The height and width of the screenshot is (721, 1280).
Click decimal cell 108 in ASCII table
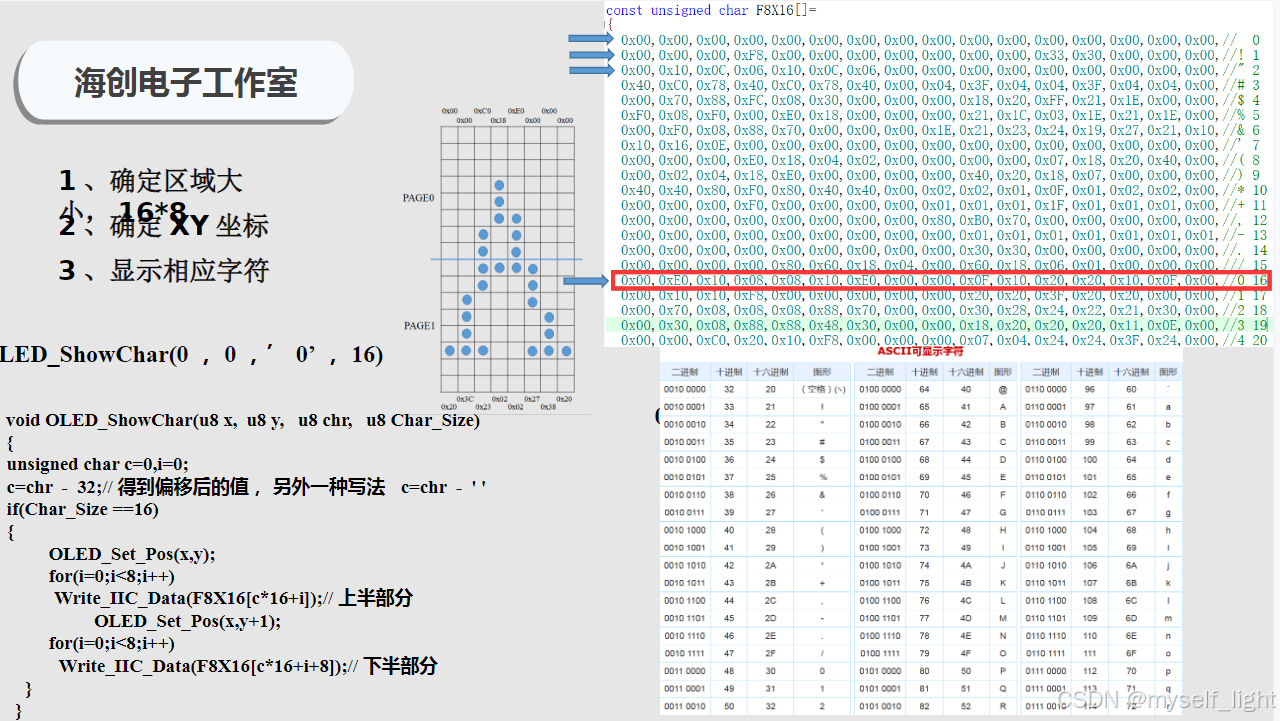tap(1089, 600)
